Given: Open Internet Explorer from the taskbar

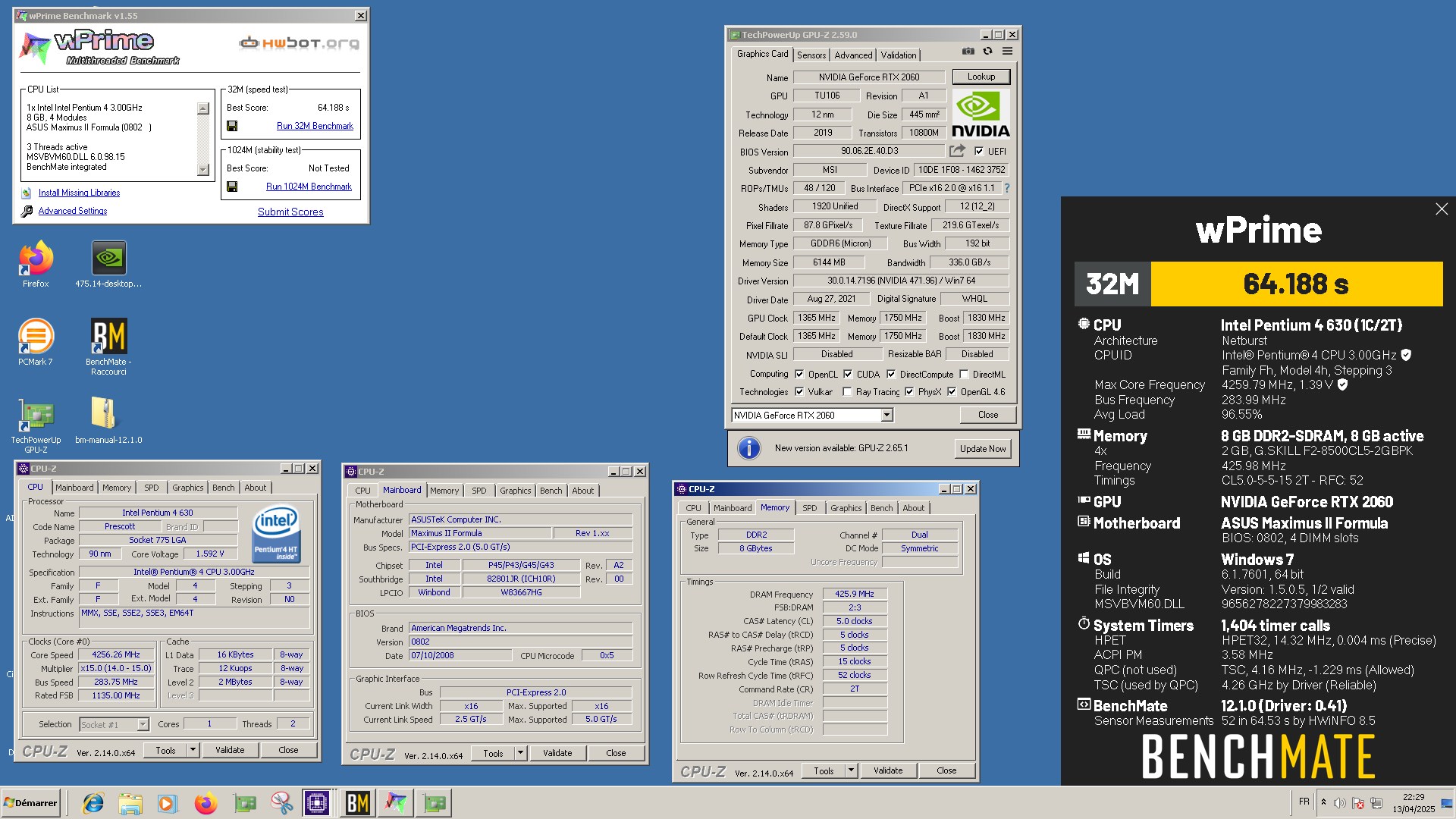Looking at the screenshot, I should click(x=93, y=803).
